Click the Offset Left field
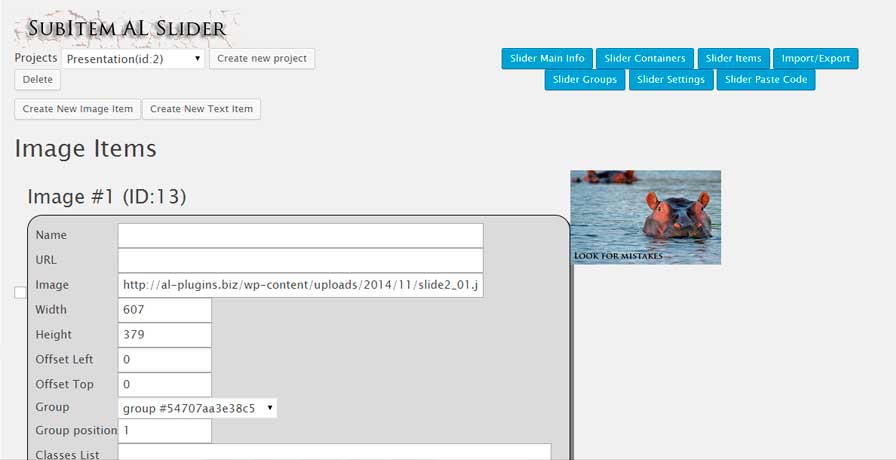This screenshot has height=460, width=896. [x=165, y=359]
